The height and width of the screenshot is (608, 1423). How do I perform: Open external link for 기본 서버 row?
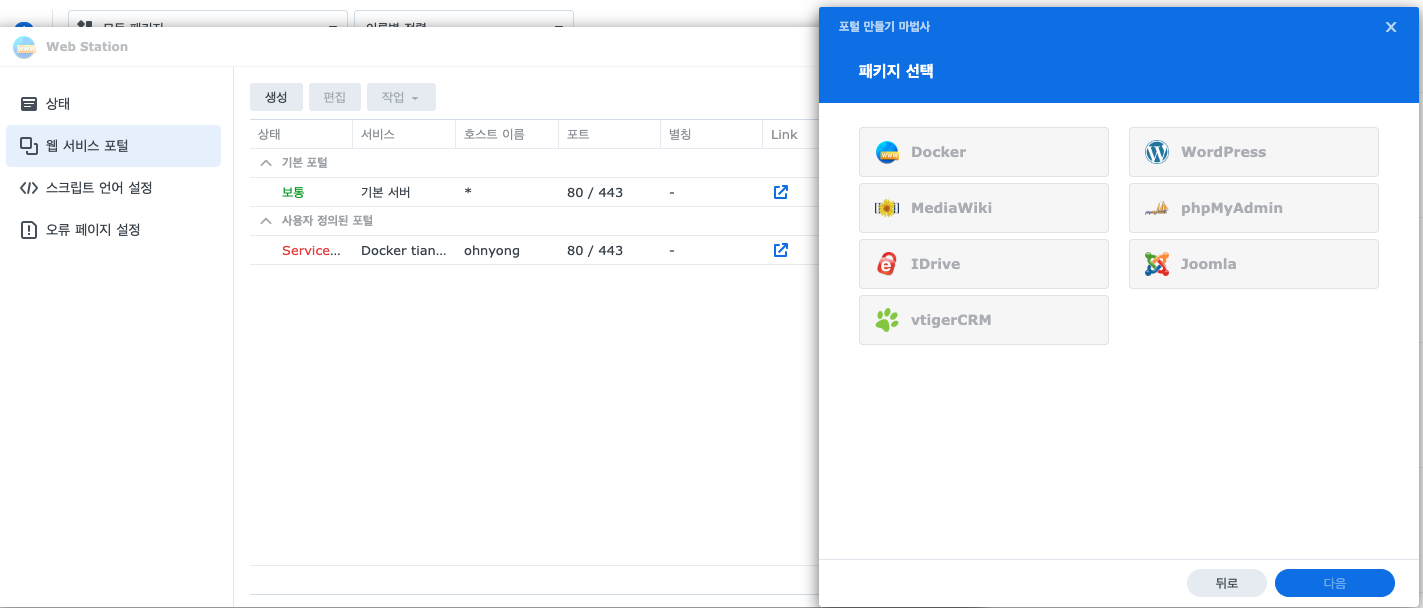[x=781, y=192]
